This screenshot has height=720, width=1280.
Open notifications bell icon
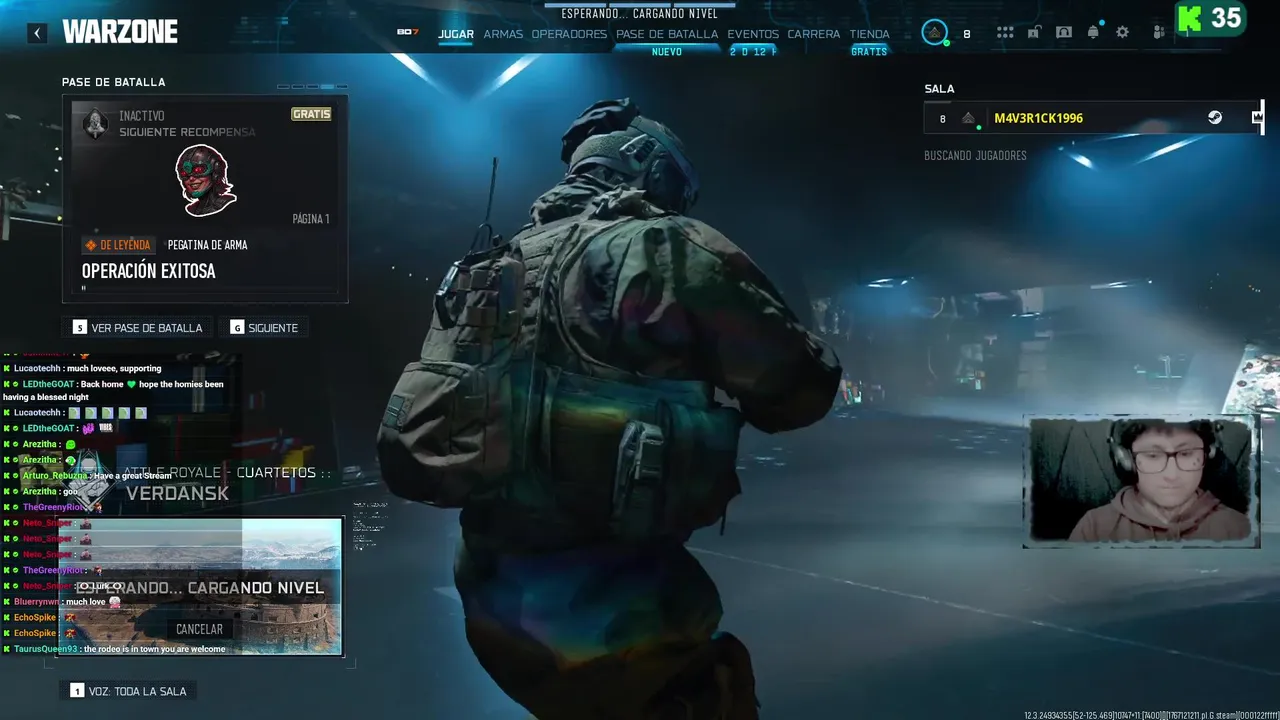pyautogui.click(x=1093, y=33)
